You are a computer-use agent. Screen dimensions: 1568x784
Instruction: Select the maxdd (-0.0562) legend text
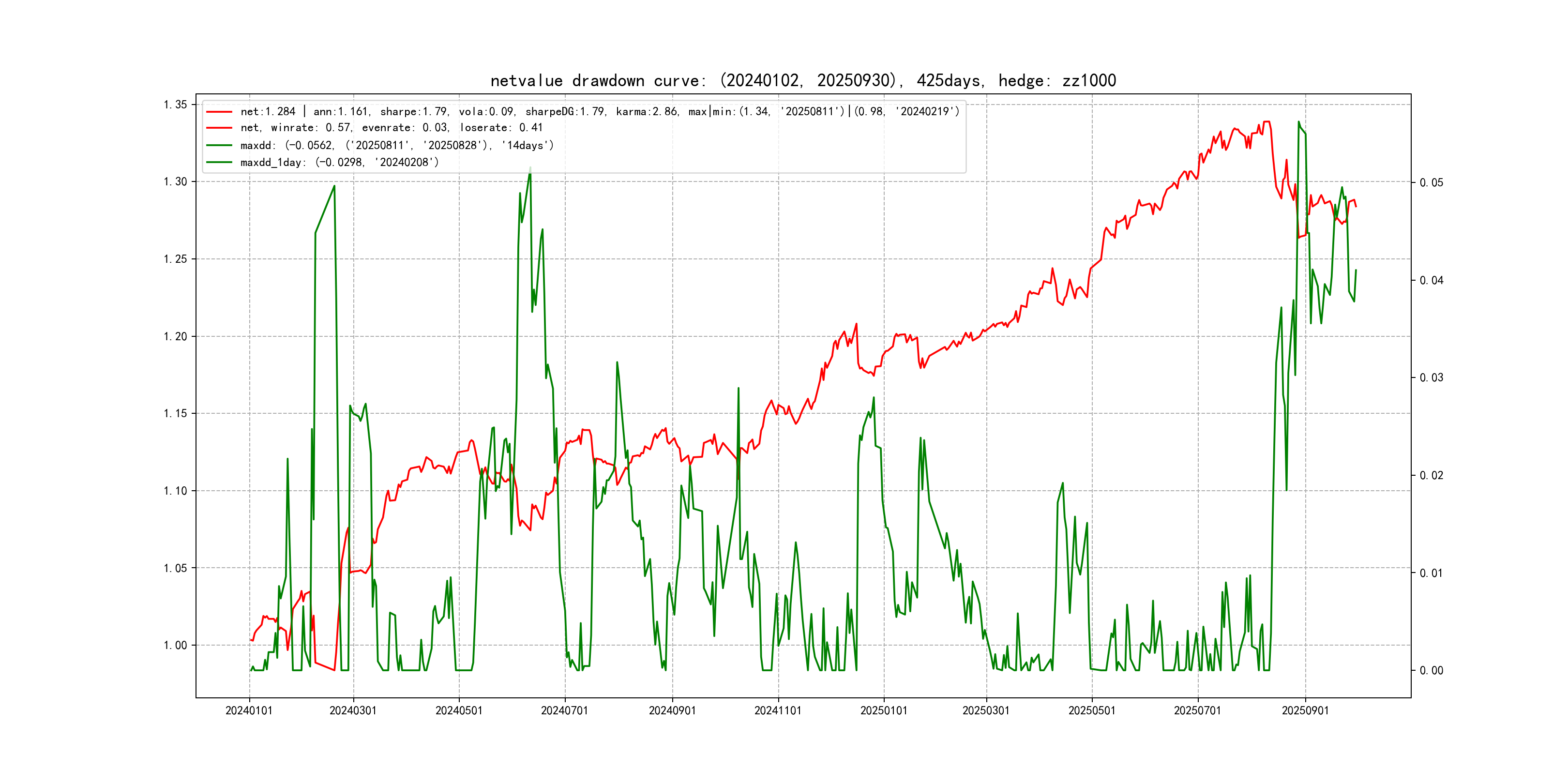click(x=397, y=146)
